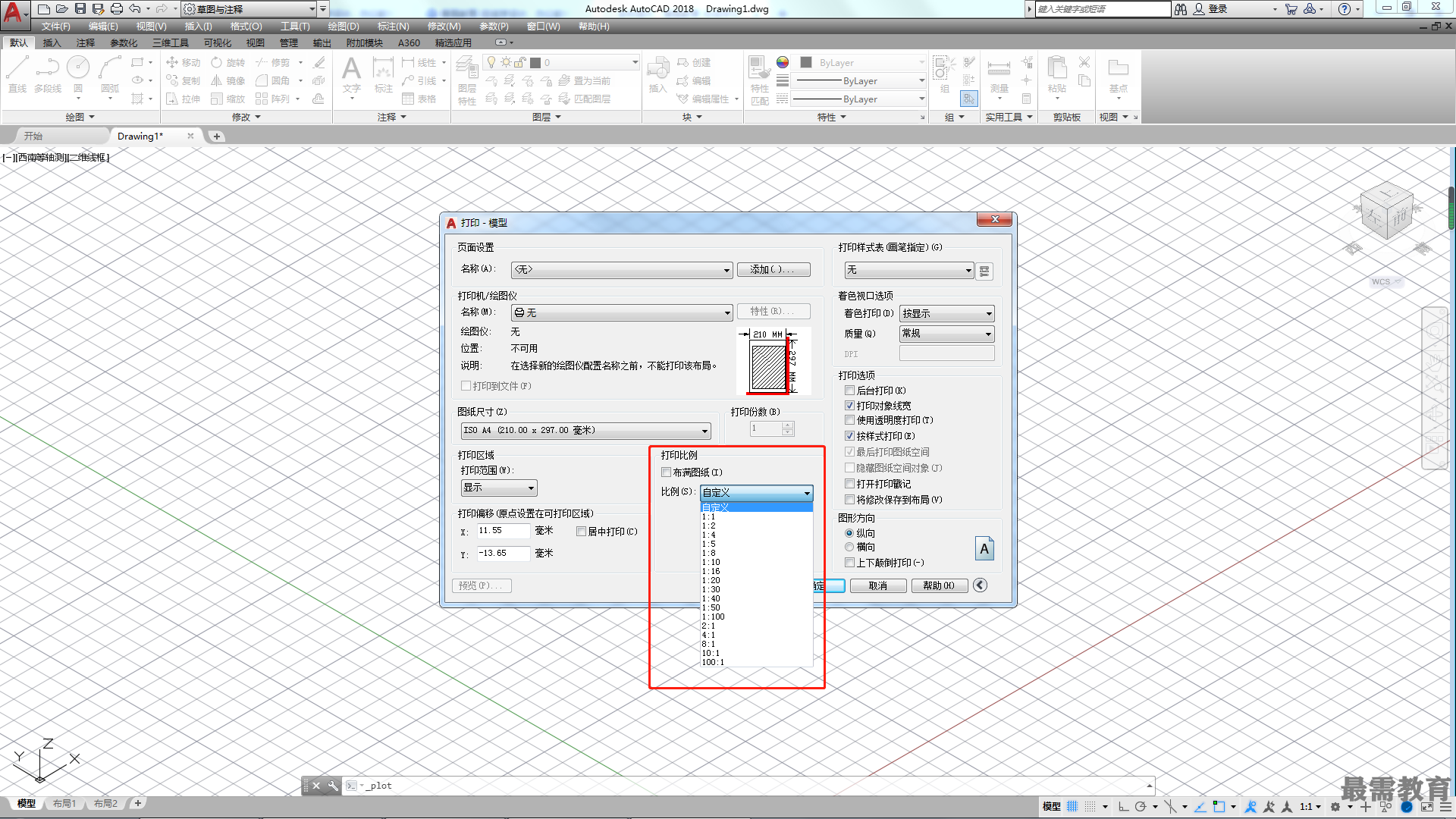1456x819 pixels.
Task: Click the collapse dialog arrow button
Action: point(981,585)
